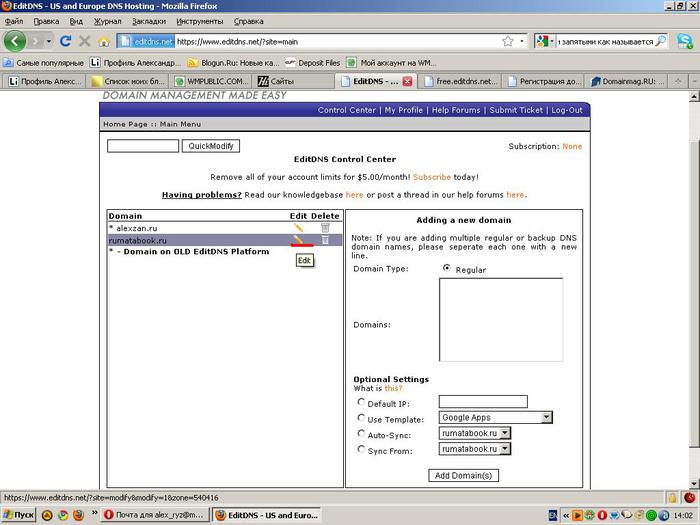Viewport: 700px width, 525px height.
Task: Reload the page with the refresh icon
Action: click(x=66, y=42)
